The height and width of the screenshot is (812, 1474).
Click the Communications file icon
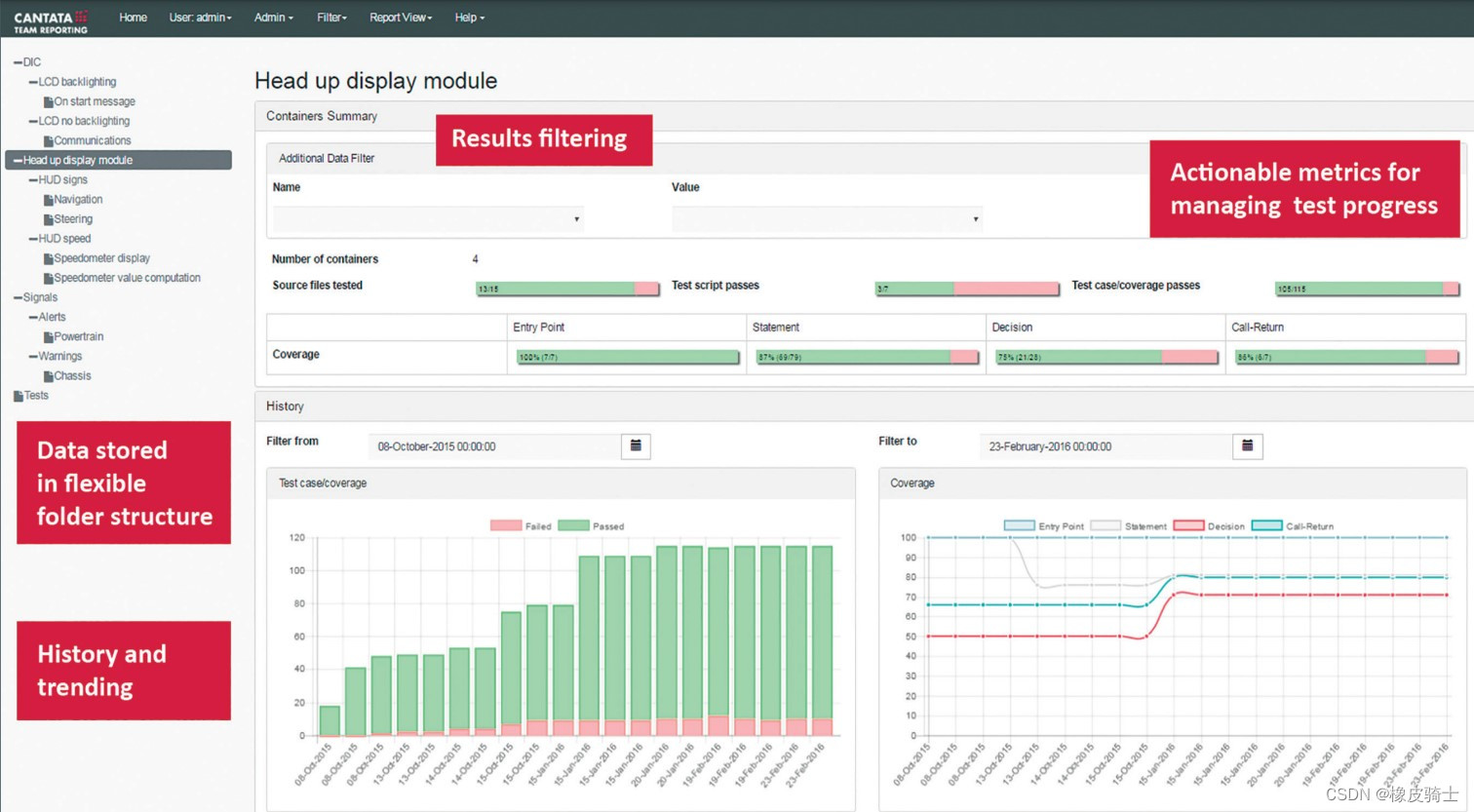pyautogui.click(x=48, y=140)
